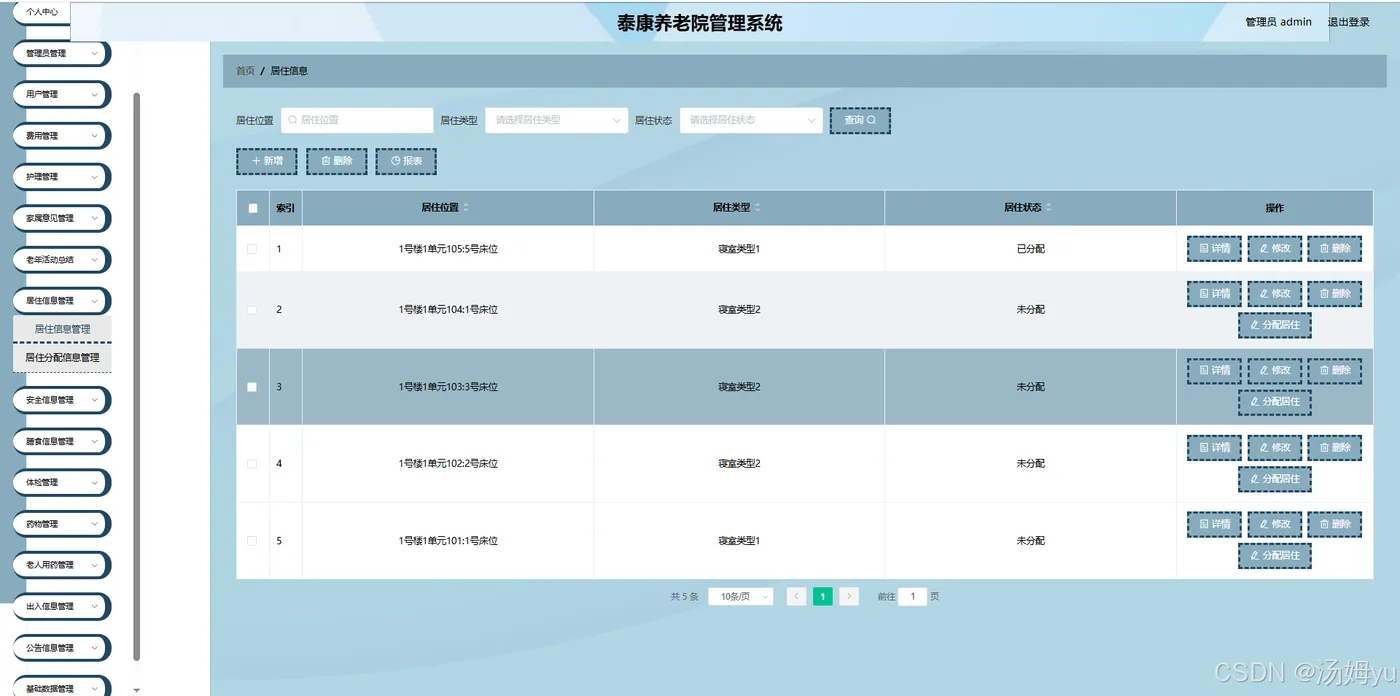Screen dimensions: 1400x696
Task: Click the page jump input field
Action: coord(912,596)
